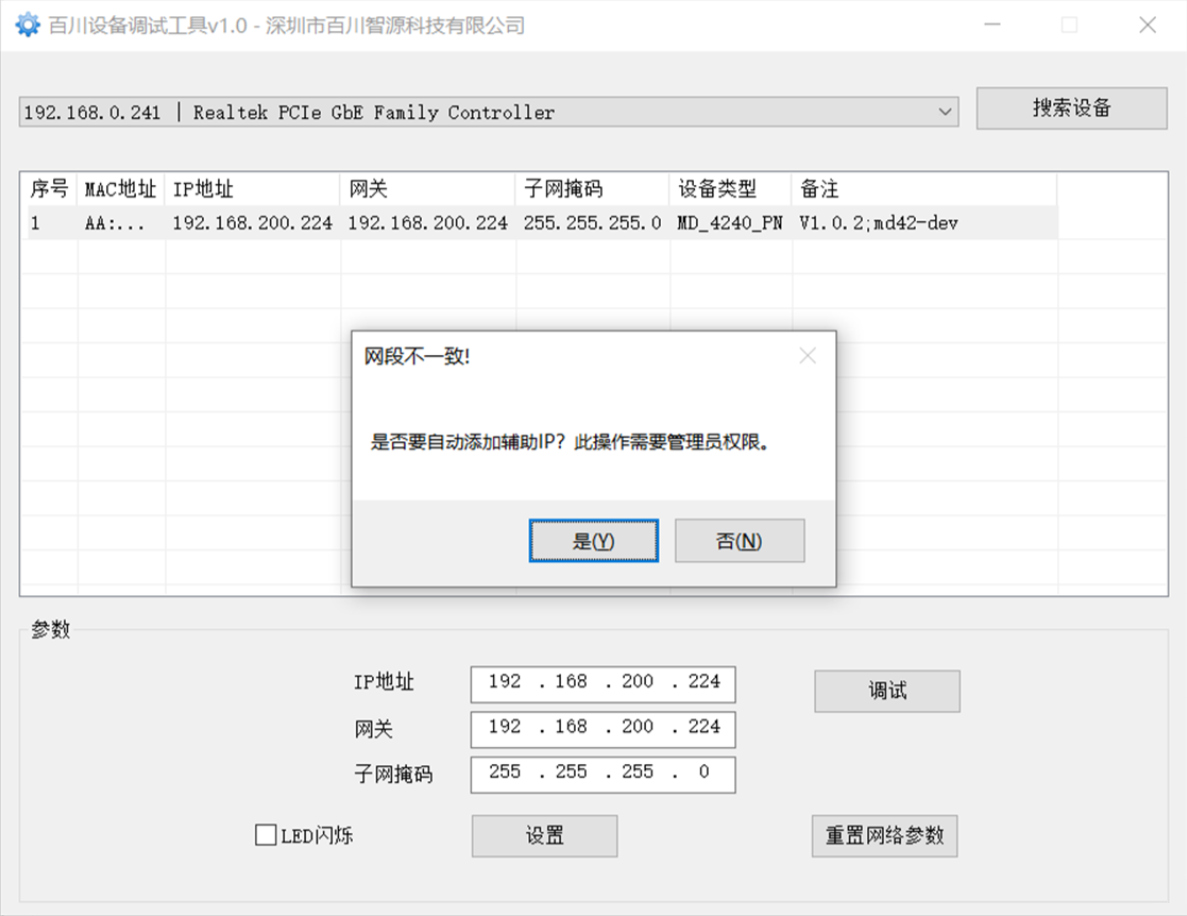Close the 网段不一致 dialog via its X
The width and height of the screenshot is (1187, 916).
[x=807, y=355]
